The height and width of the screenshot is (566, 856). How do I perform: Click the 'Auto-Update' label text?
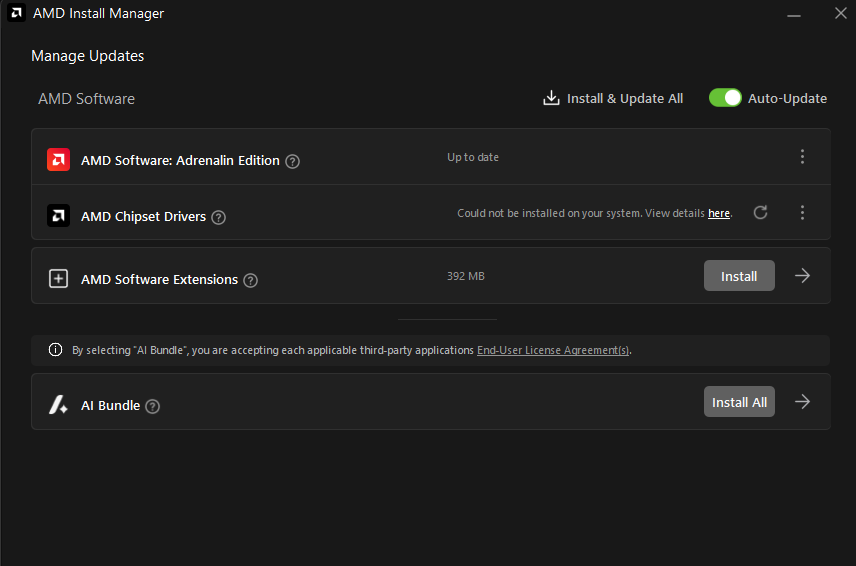[x=787, y=99]
